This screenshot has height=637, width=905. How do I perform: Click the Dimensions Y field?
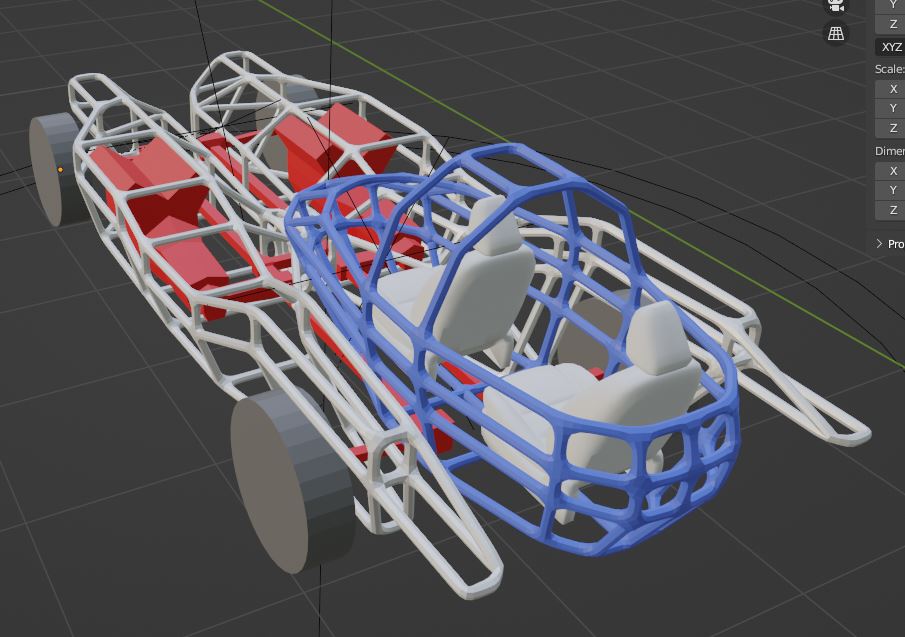click(x=890, y=190)
